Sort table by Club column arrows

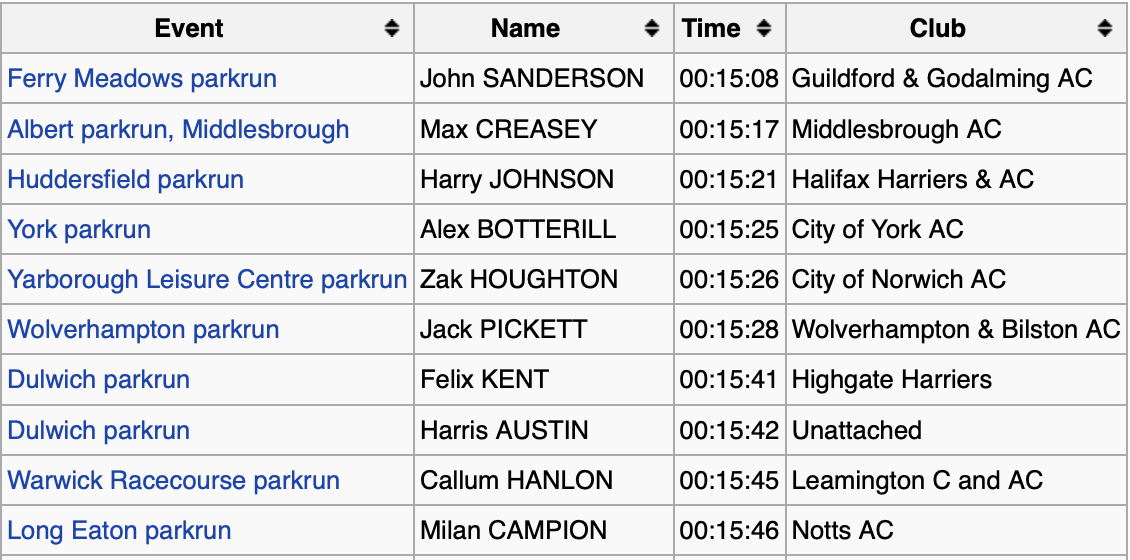[1105, 28]
